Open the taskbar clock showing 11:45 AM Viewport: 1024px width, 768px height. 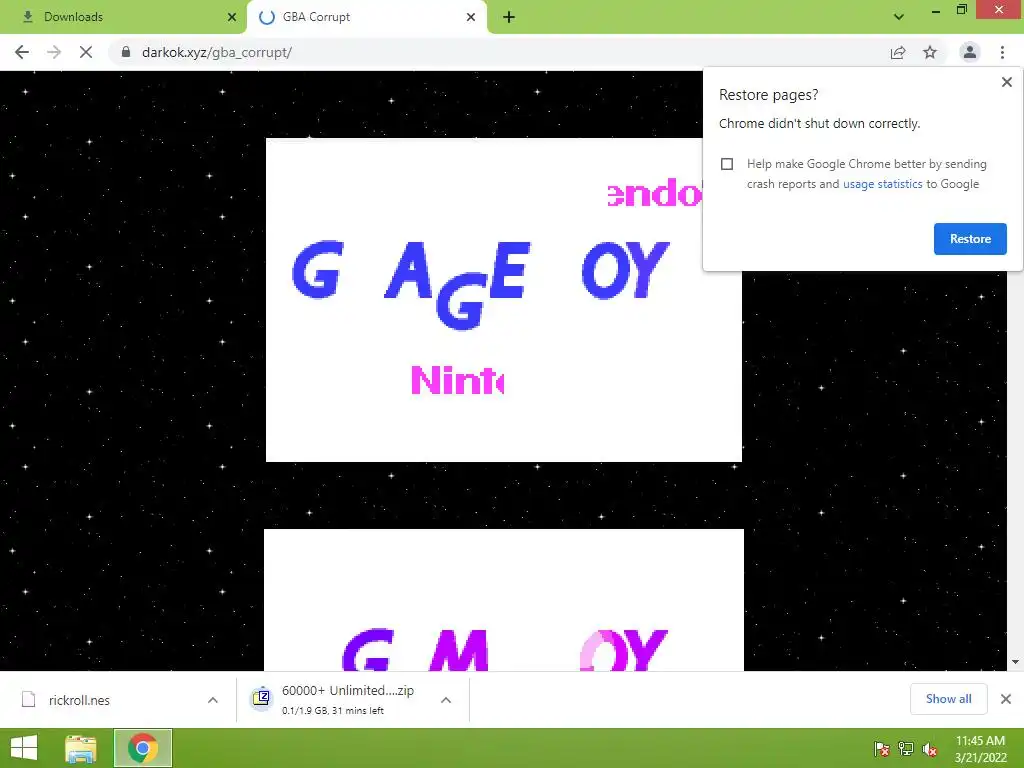(x=980, y=748)
